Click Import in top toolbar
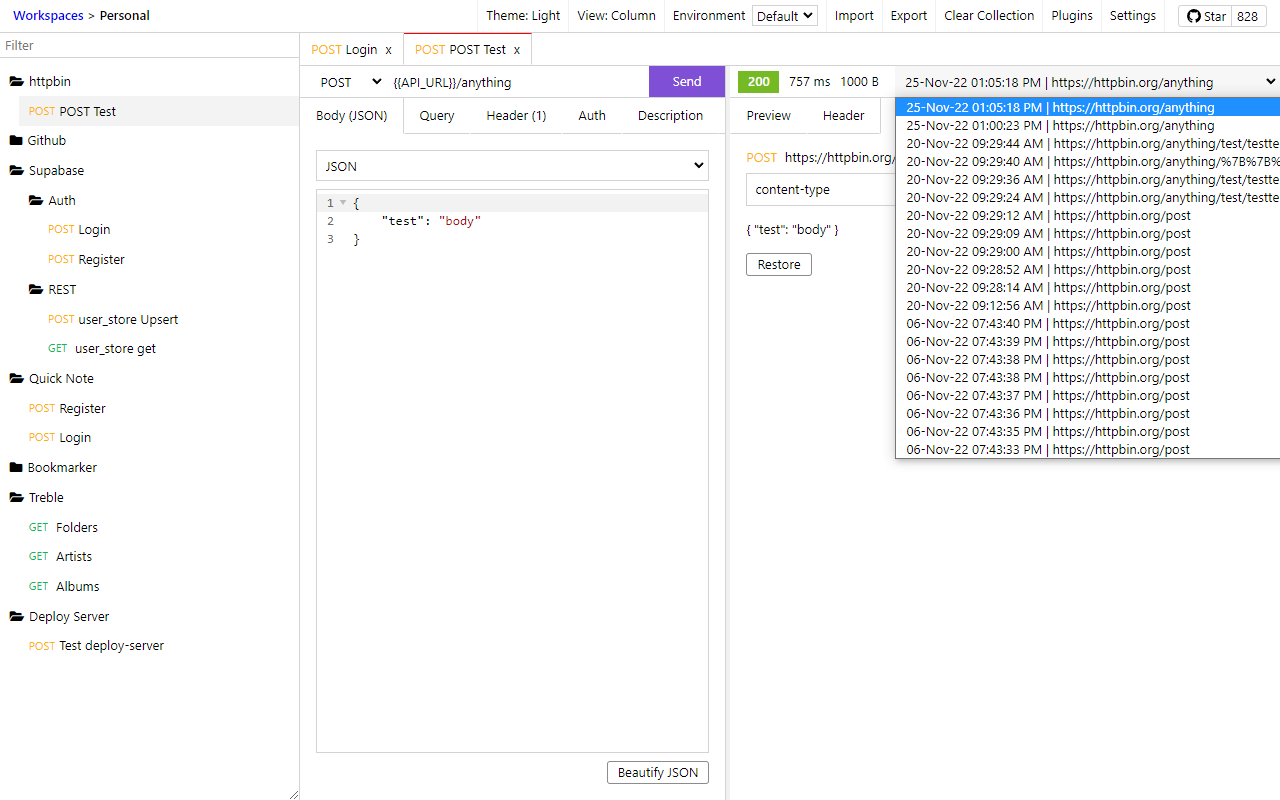This screenshot has height=800, width=1280. [854, 16]
